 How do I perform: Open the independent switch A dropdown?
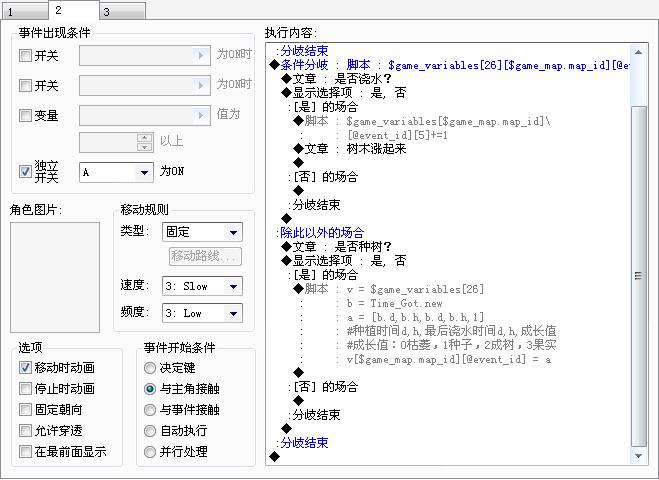coord(116,172)
